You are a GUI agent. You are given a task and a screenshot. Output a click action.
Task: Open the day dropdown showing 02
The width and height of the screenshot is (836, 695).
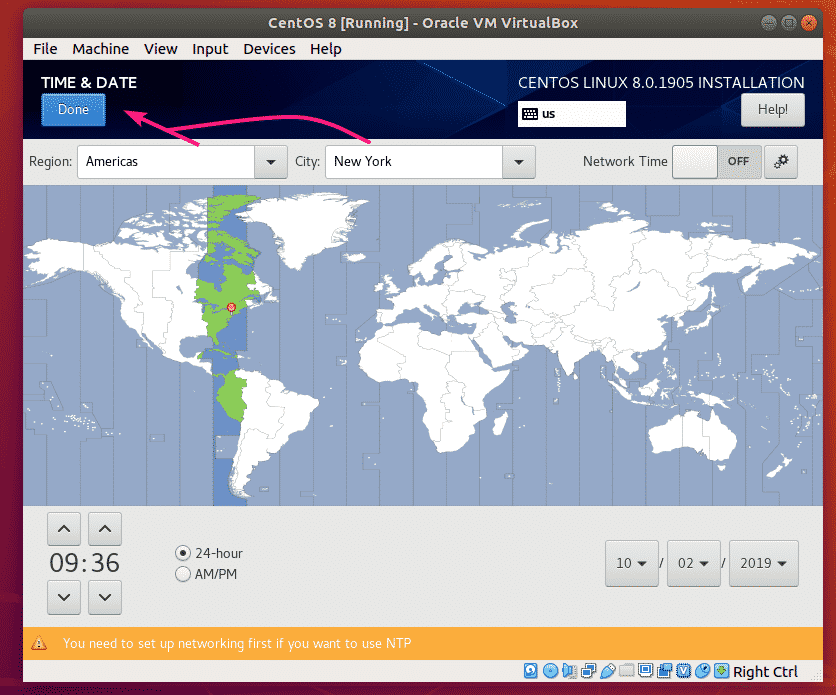click(694, 563)
